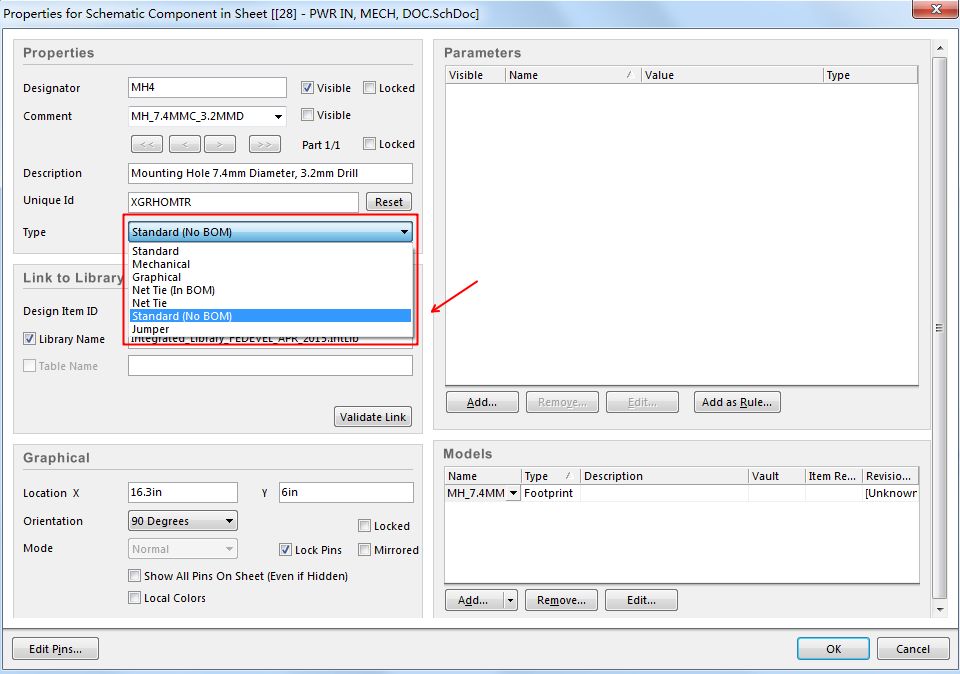960x674 pixels.
Task: Click Models Type column header
Action: coord(550,476)
